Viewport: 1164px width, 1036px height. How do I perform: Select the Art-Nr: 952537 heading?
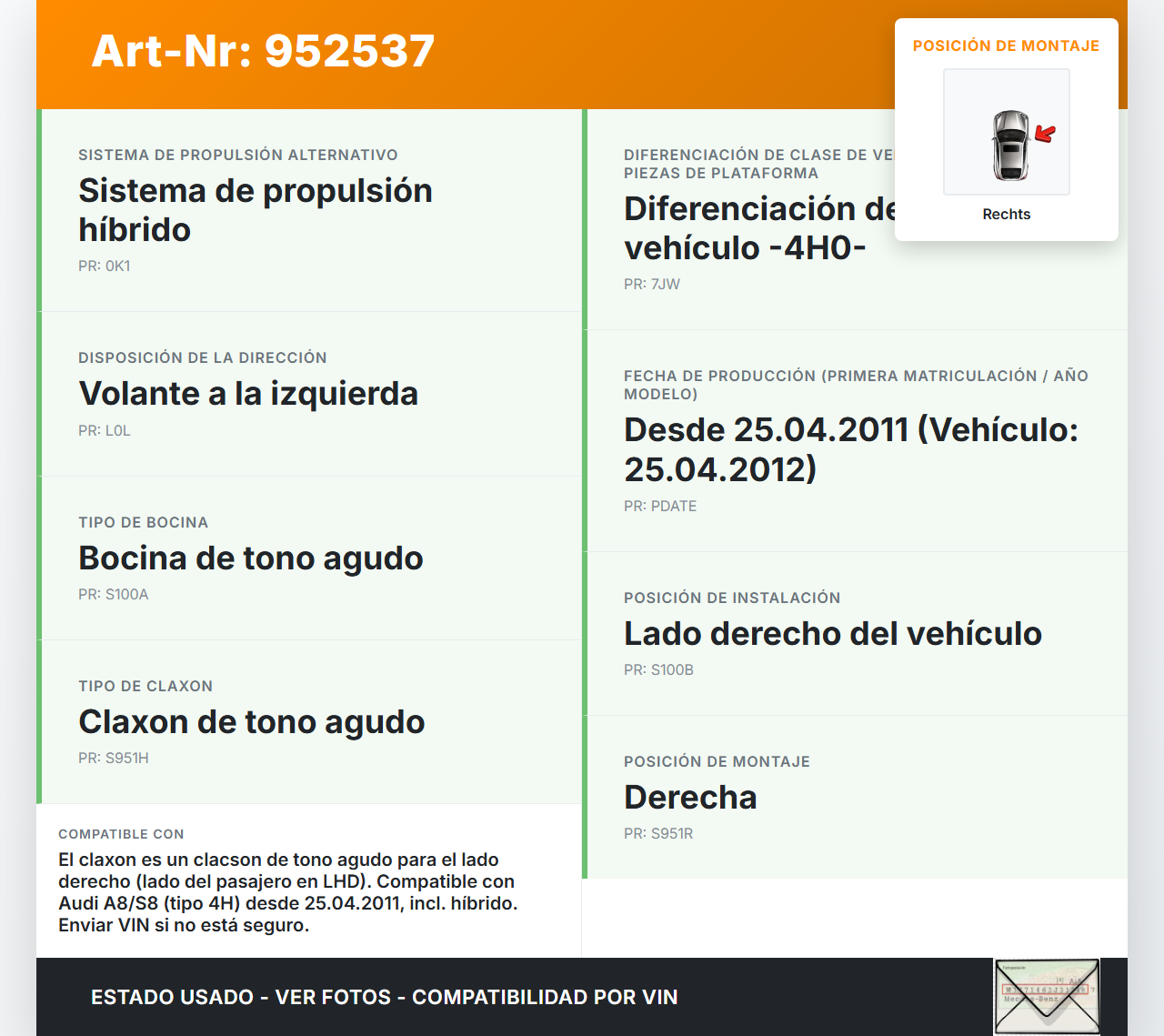pyautogui.click(x=263, y=51)
